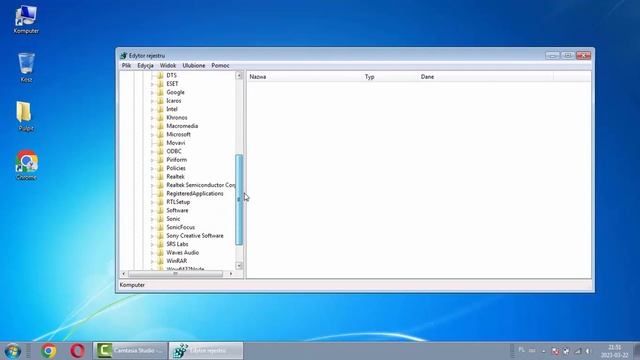The width and height of the screenshot is (640, 360).
Task: Launch the Chrome desktop shortcut
Action: (27, 165)
